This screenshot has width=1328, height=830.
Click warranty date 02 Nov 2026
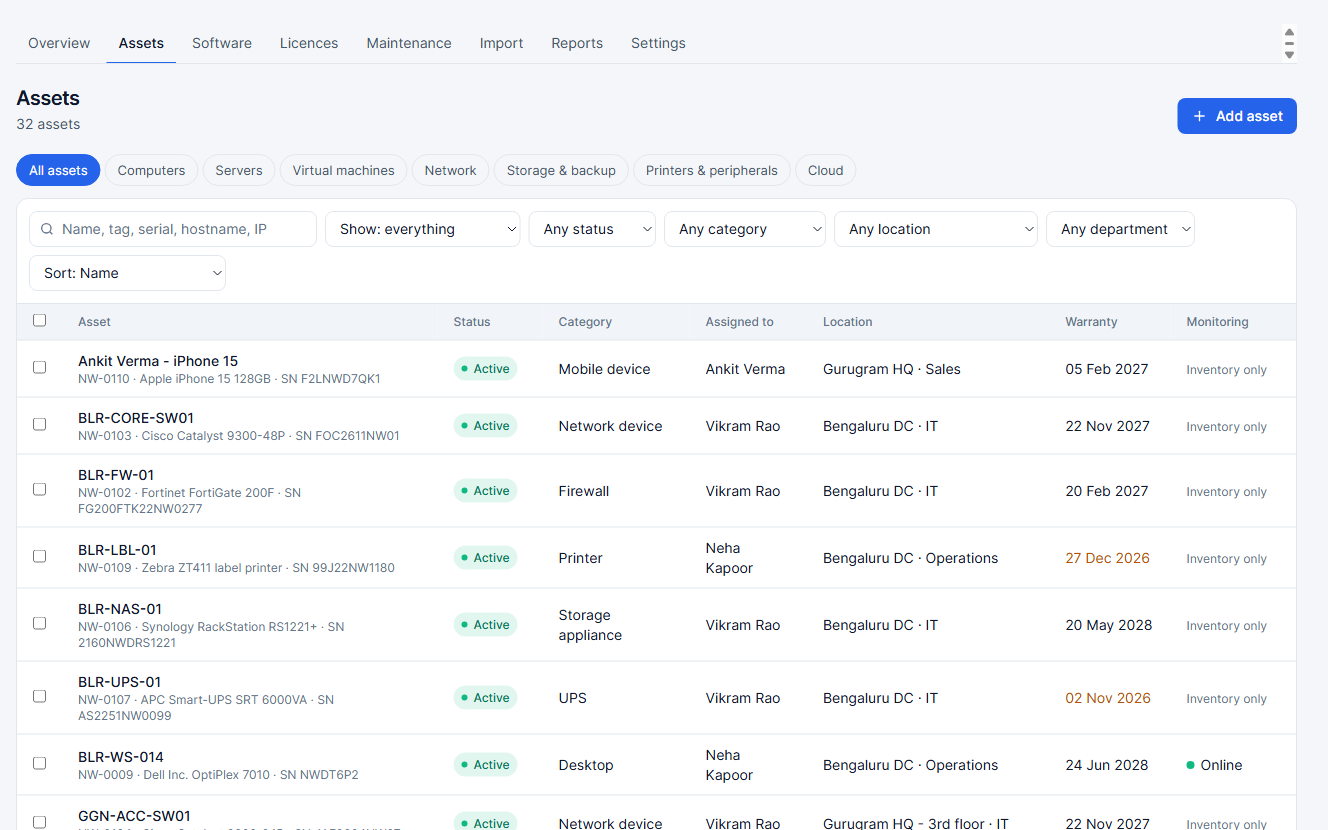click(1108, 698)
